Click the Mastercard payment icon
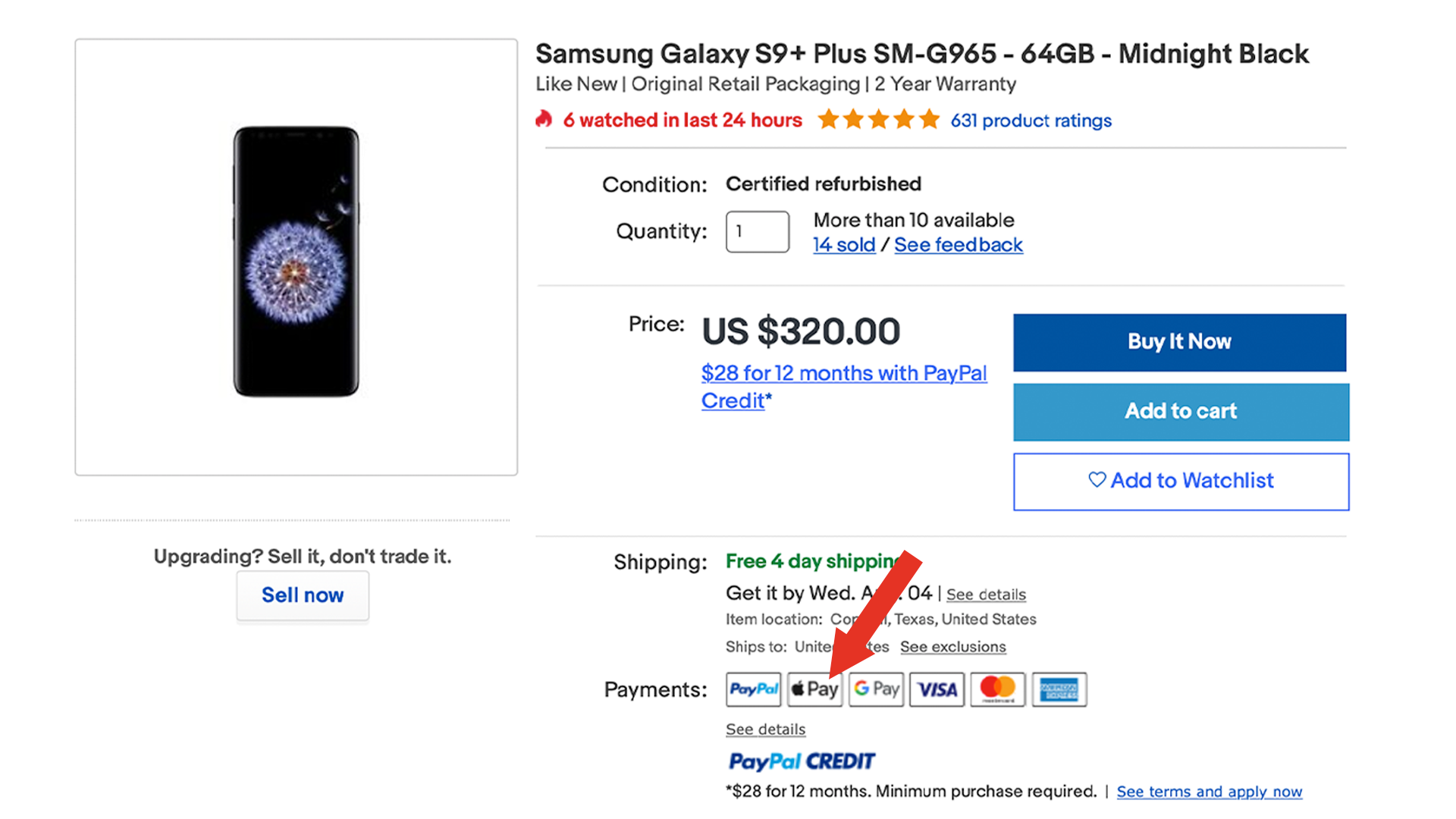This screenshot has width=1456, height=819. [x=997, y=688]
